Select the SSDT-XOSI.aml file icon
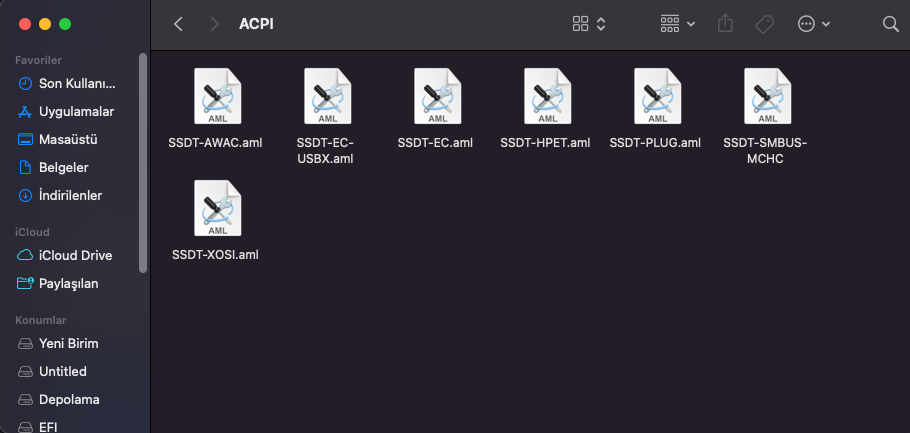 tap(217, 209)
